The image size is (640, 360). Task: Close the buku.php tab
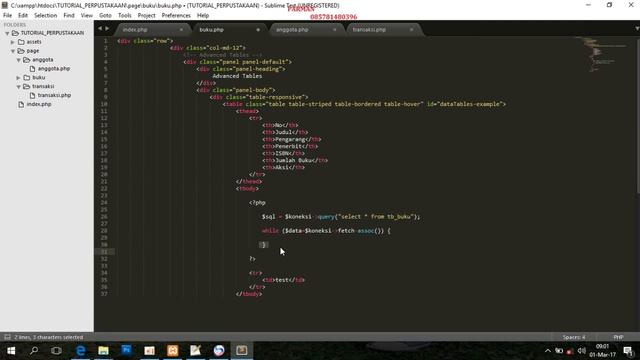click(258, 30)
